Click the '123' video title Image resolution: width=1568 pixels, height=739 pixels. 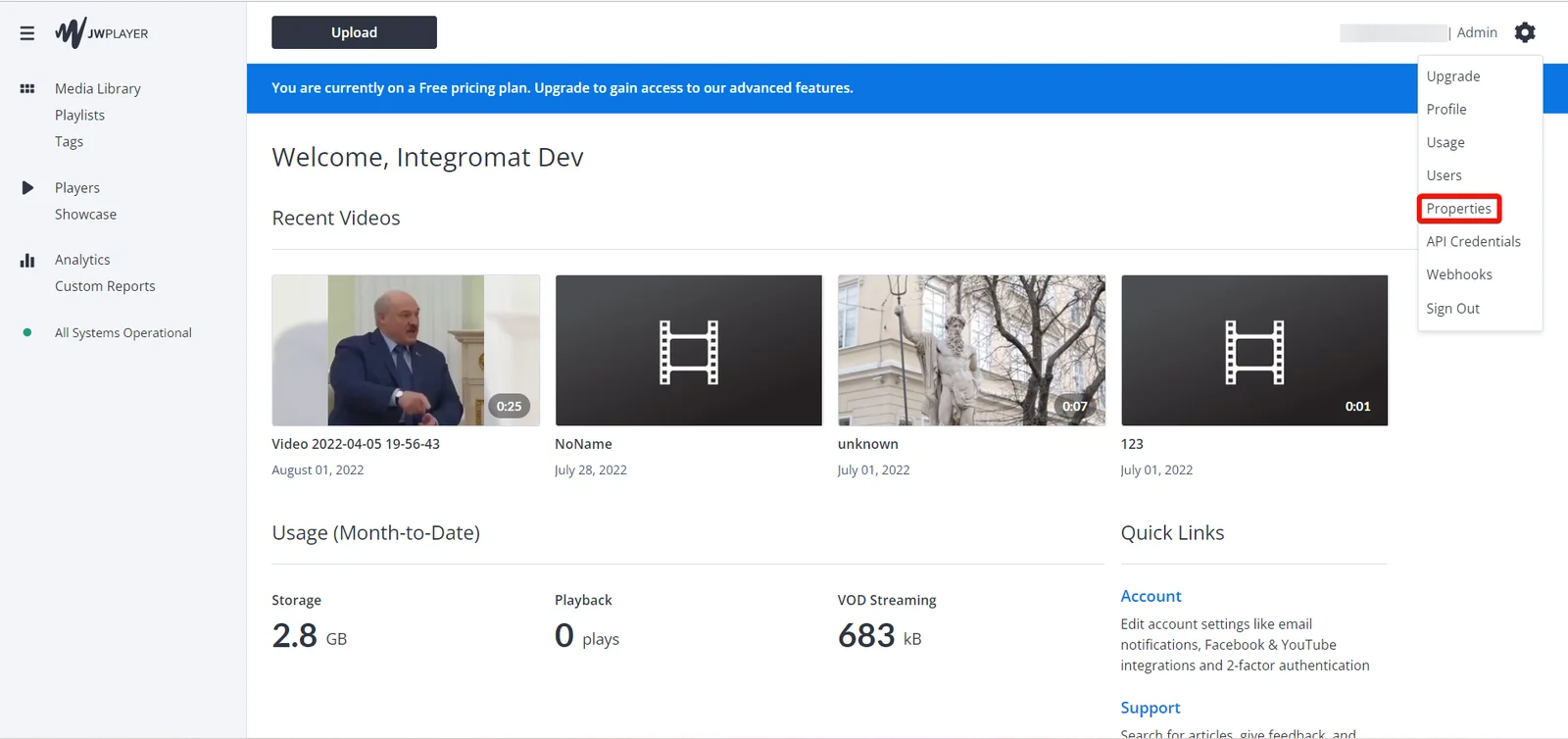1132,444
